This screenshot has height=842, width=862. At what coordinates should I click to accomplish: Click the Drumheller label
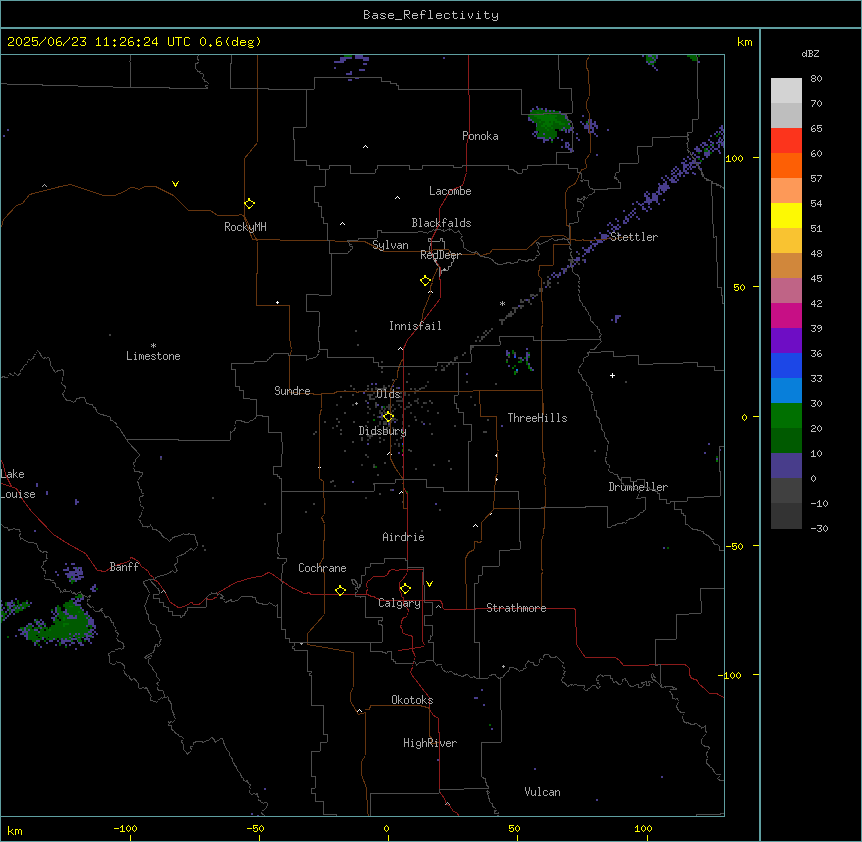tap(638, 487)
